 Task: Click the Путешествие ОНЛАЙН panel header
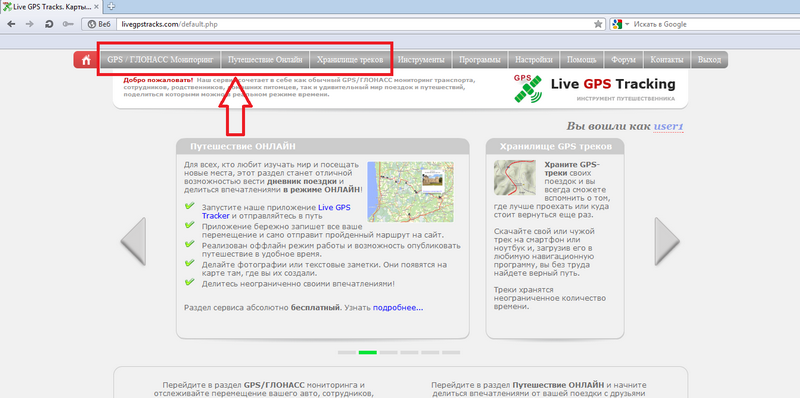tap(322, 146)
